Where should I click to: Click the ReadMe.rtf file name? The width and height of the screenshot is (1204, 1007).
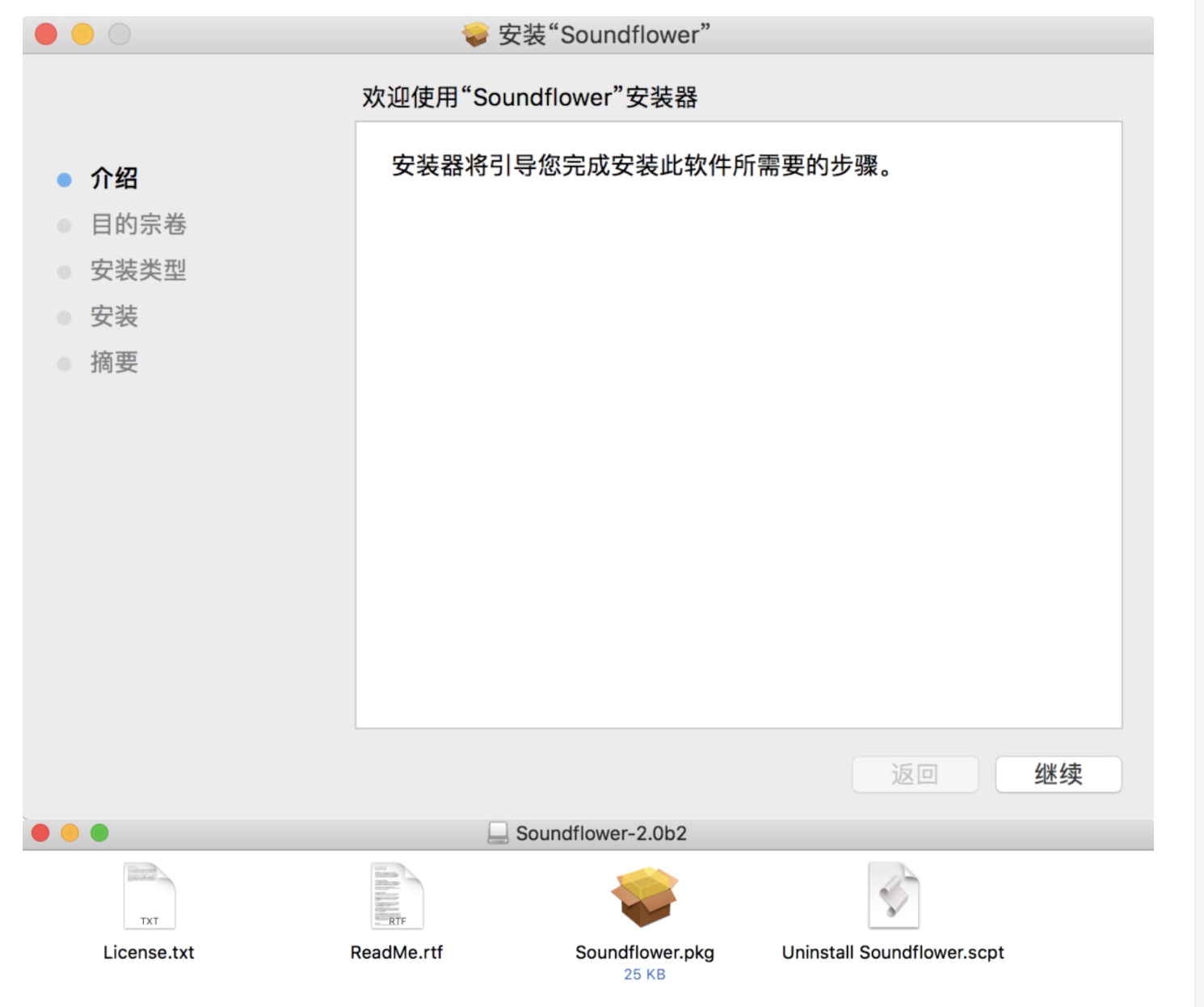tap(397, 953)
